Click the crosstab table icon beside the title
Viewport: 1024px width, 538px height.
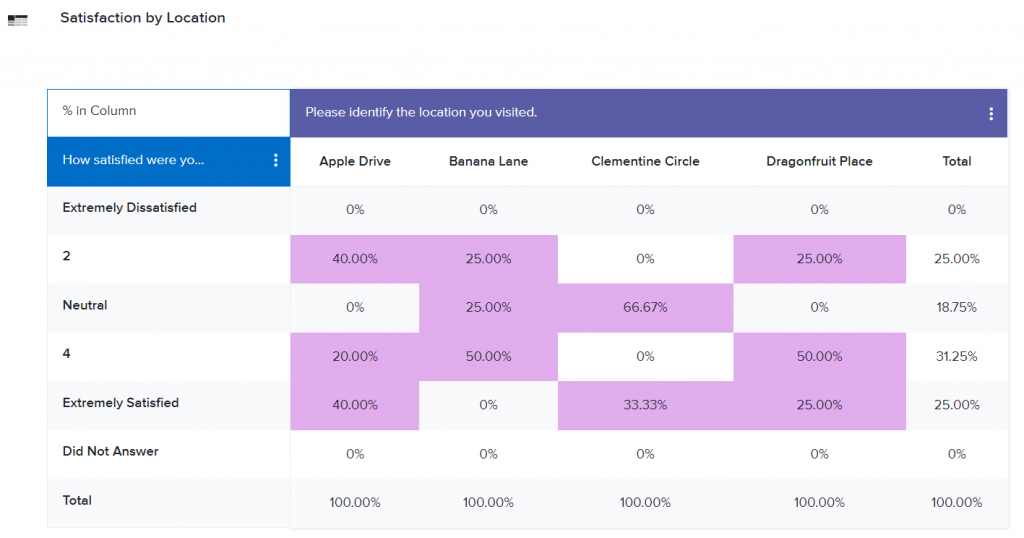coord(17,19)
